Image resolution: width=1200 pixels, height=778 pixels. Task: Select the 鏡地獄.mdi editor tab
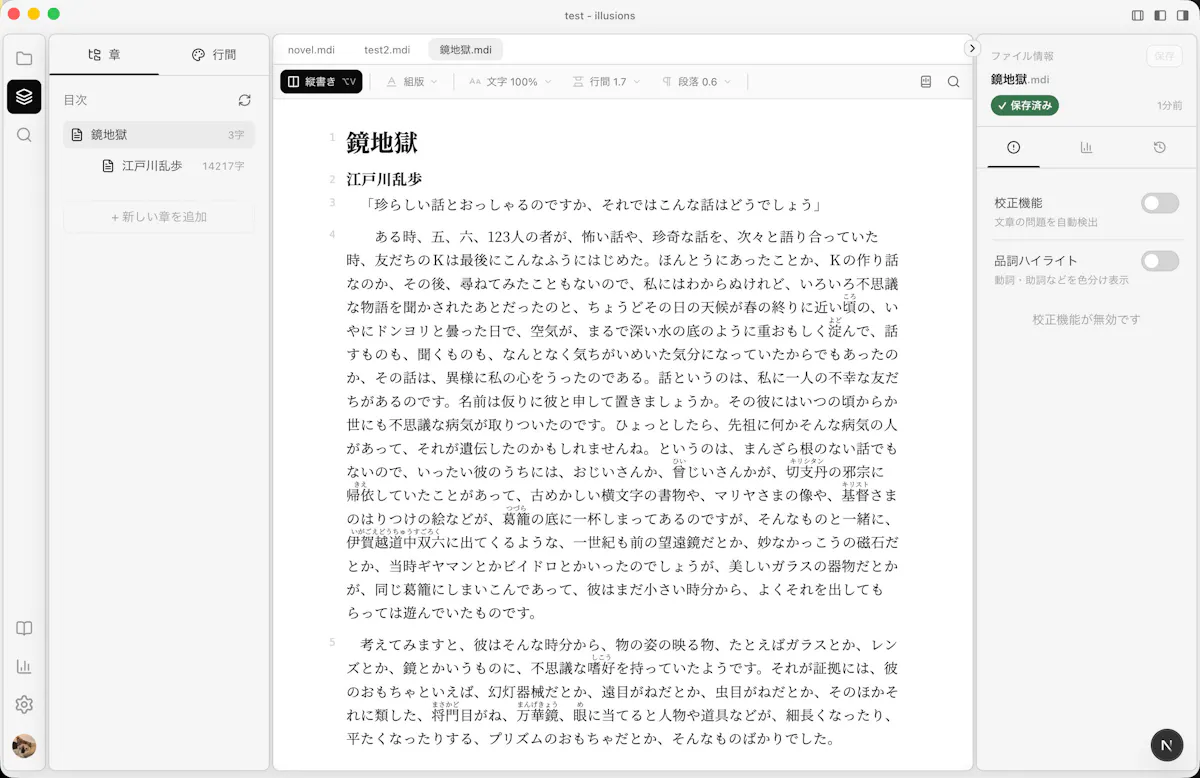click(x=466, y=49)
